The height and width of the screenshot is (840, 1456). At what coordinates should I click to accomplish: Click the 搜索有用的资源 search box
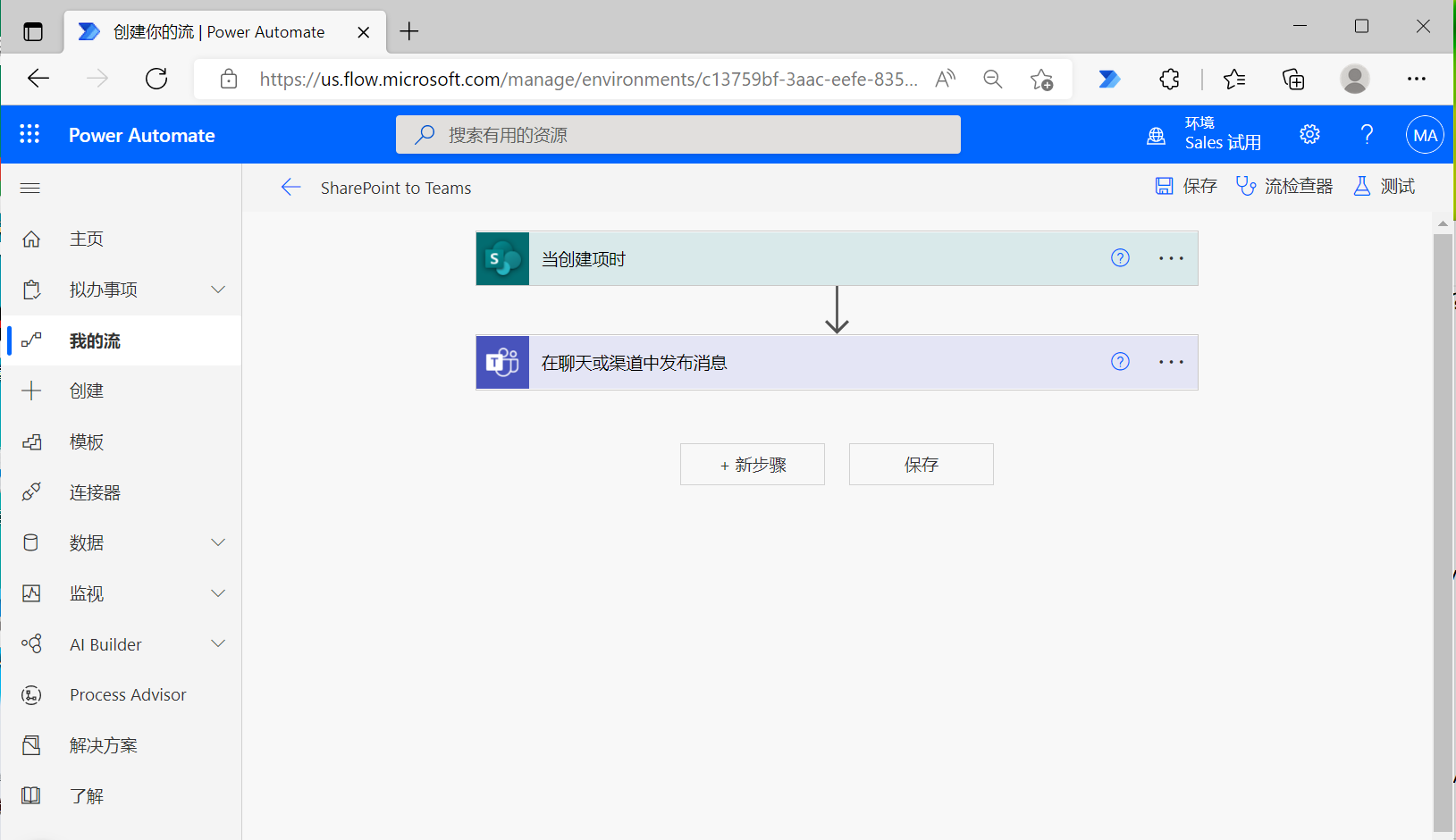click(x=678, y=134)
